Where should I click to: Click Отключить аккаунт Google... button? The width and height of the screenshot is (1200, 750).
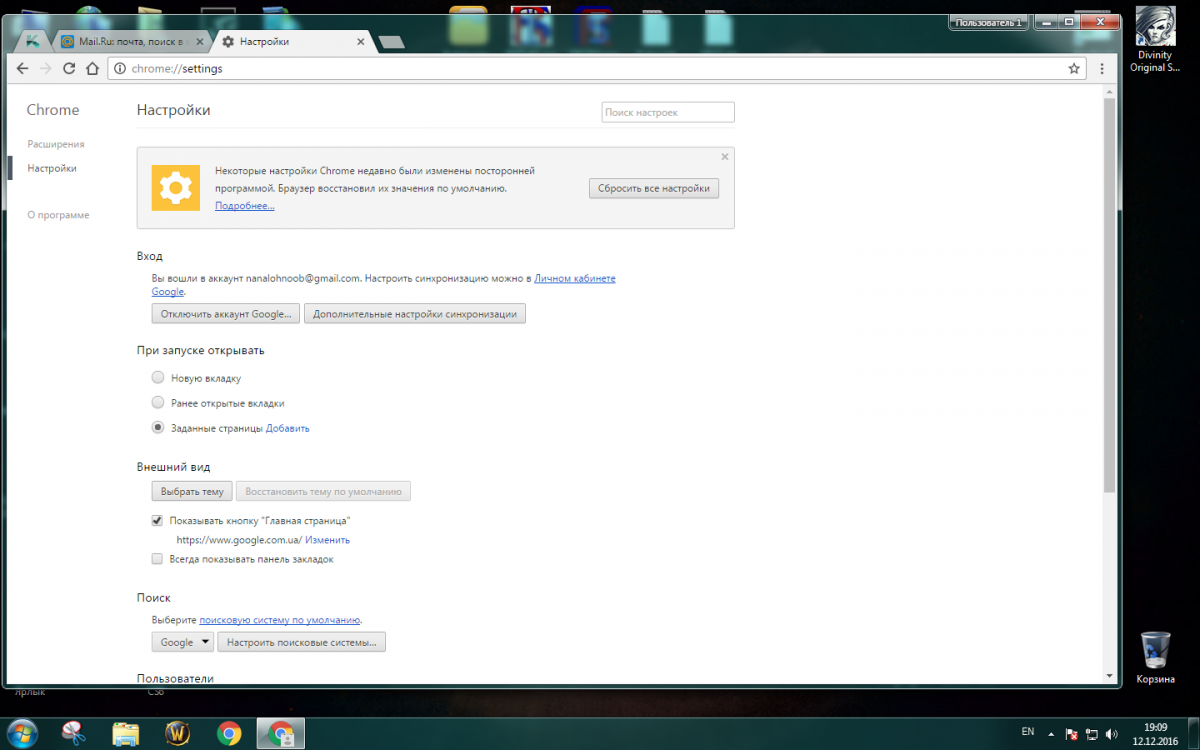(x=226, y=314)
